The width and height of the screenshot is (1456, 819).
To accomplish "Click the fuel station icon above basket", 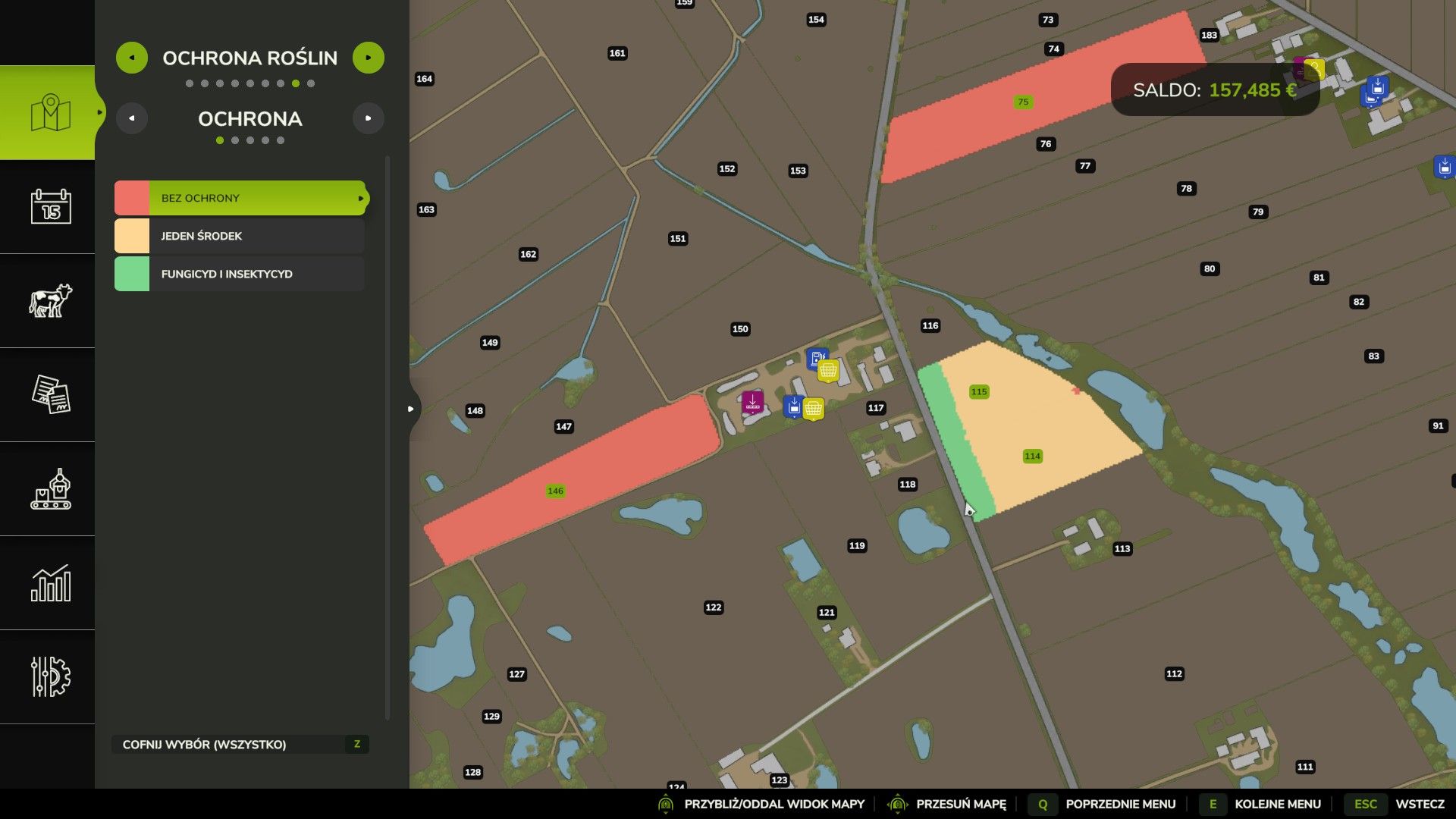I will click(x=817, y=358).
